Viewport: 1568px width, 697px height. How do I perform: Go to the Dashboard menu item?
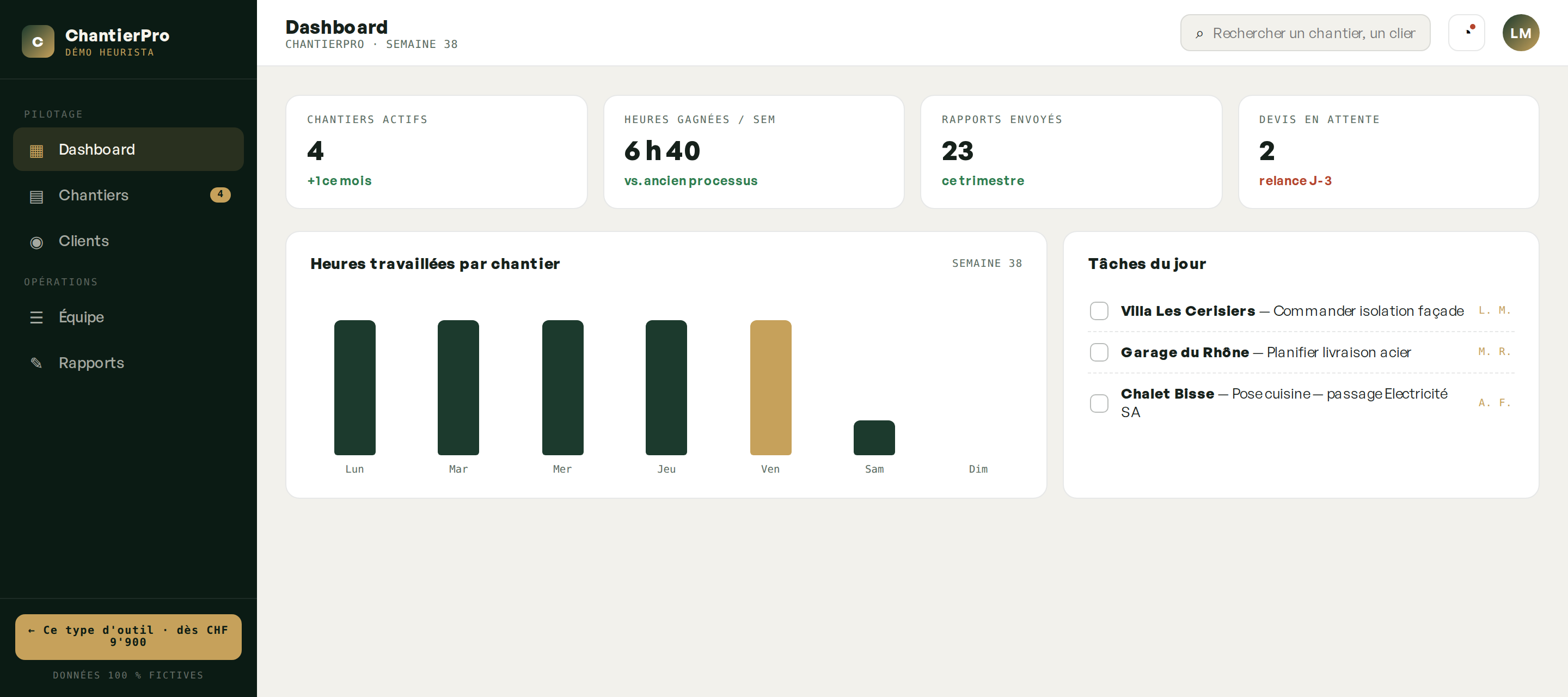128,149
